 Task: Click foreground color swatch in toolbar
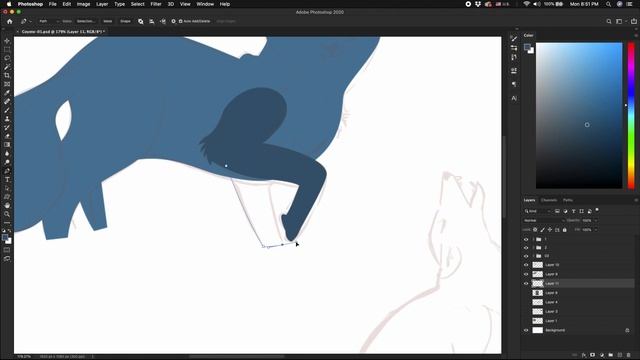coord(5,238)
